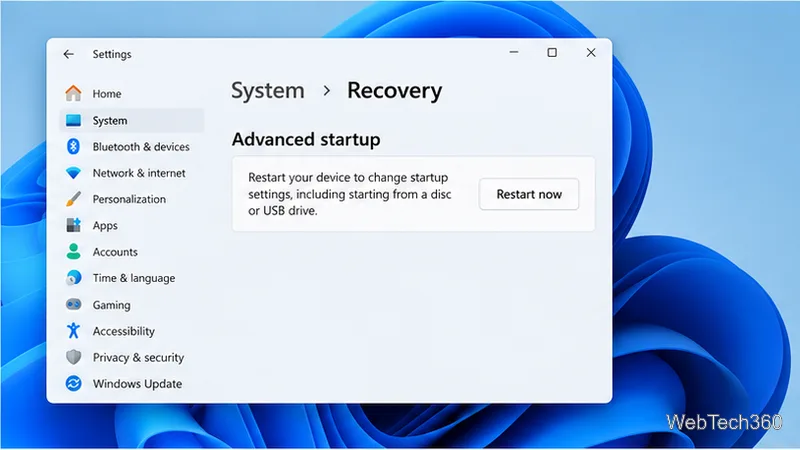The image size is (800, 450).
Task: Open Privacy & security label
Action: 138,358
